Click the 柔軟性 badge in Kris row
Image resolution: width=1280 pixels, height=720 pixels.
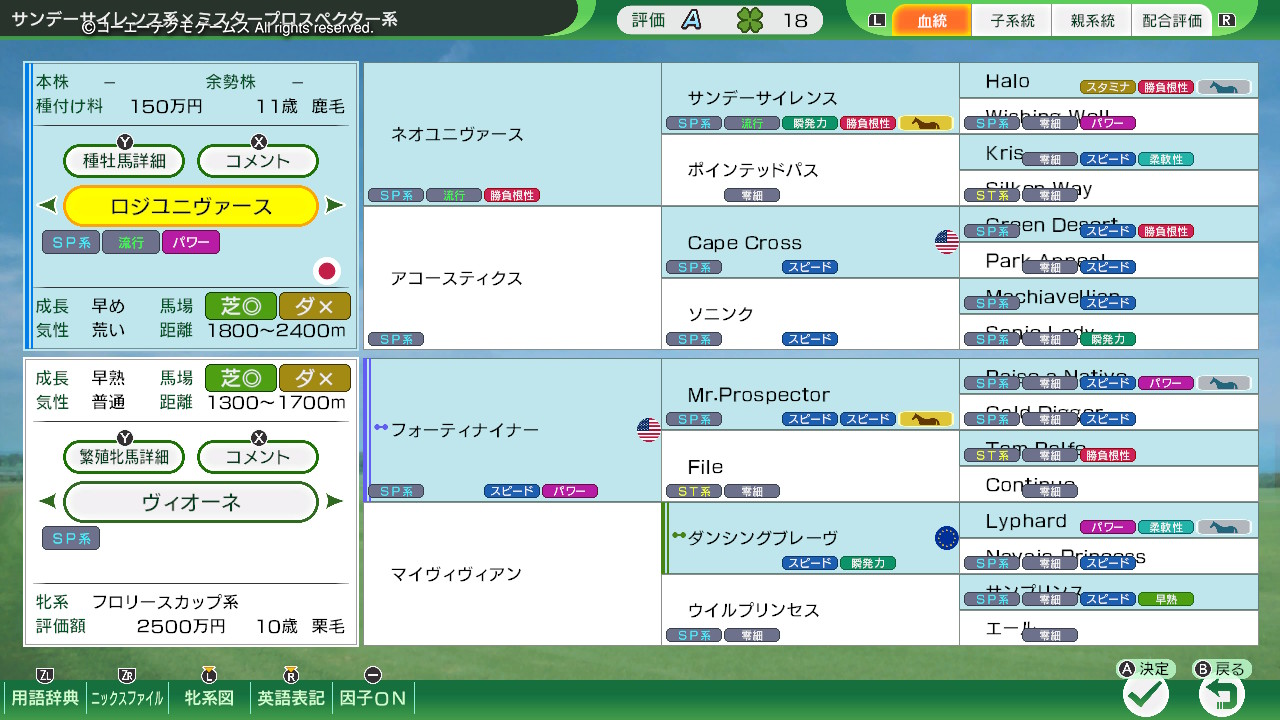coord(1166,159)
